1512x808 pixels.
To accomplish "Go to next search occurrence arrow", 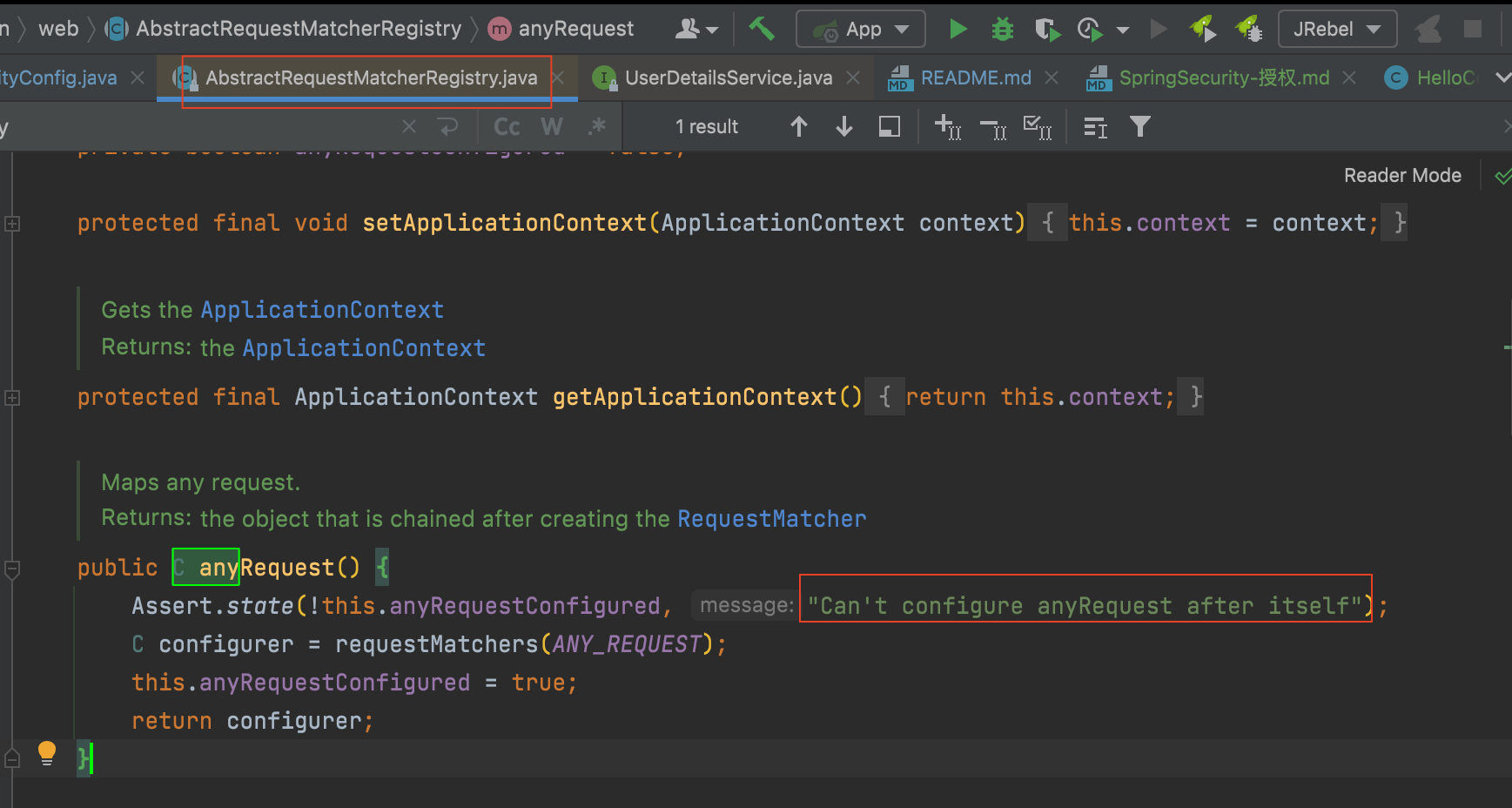I will click(843, 127).
